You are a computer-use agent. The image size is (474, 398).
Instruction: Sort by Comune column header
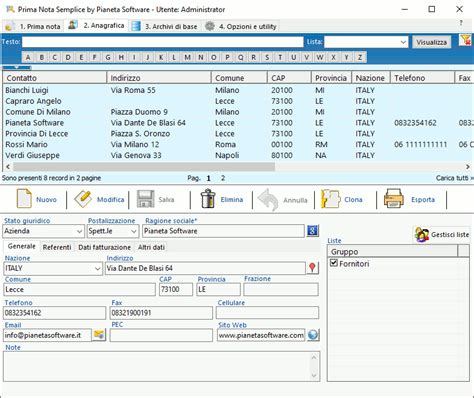[x=239, y=78]
